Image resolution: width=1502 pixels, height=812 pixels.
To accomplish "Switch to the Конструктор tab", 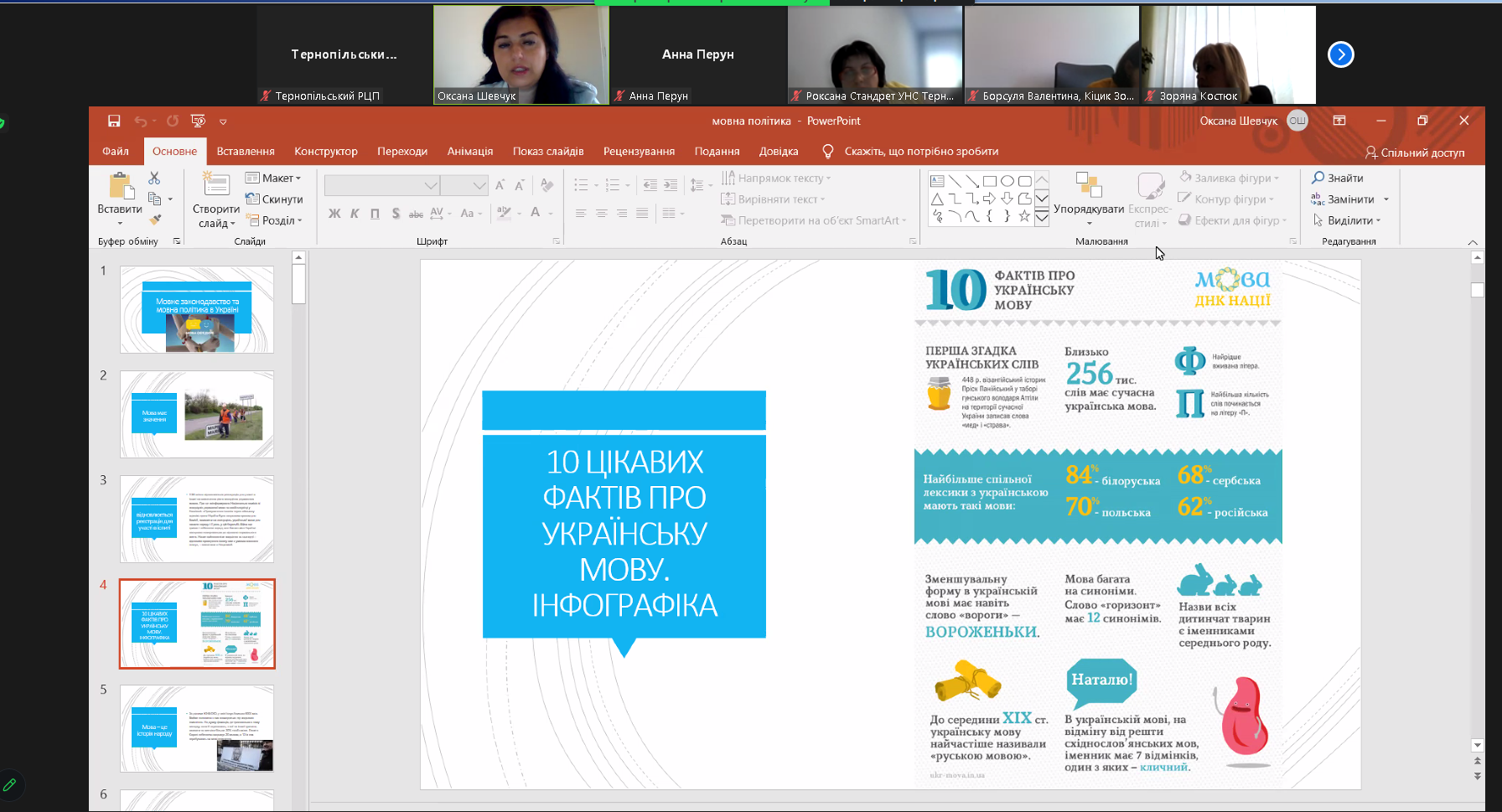I will pyautogui.click(x=326, y=151).
